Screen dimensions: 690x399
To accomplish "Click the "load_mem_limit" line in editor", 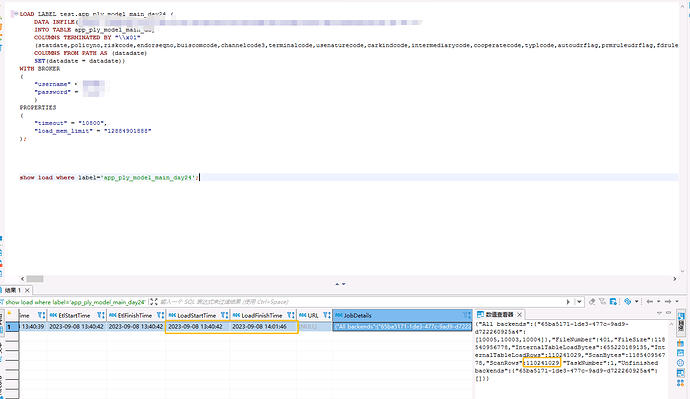I will coord(93,131).
